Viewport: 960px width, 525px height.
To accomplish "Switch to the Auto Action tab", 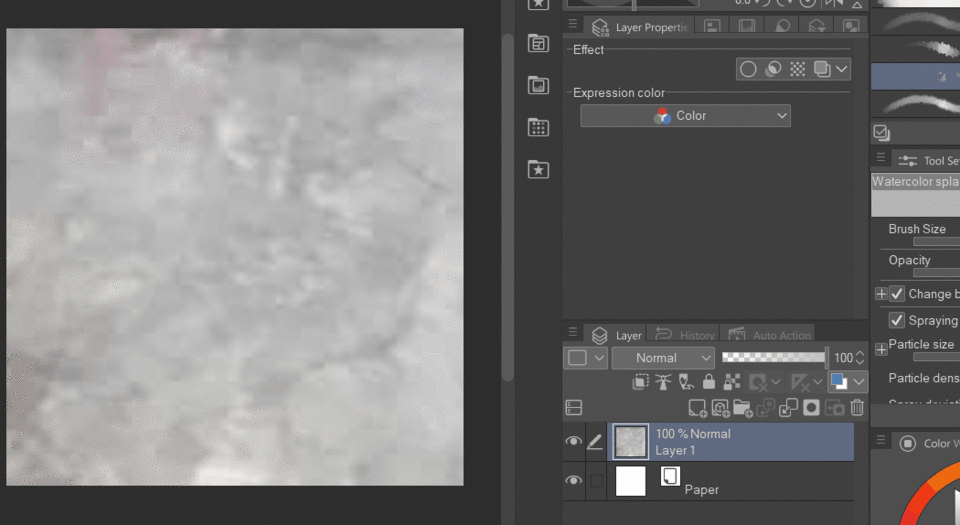I will coord(769,335).
